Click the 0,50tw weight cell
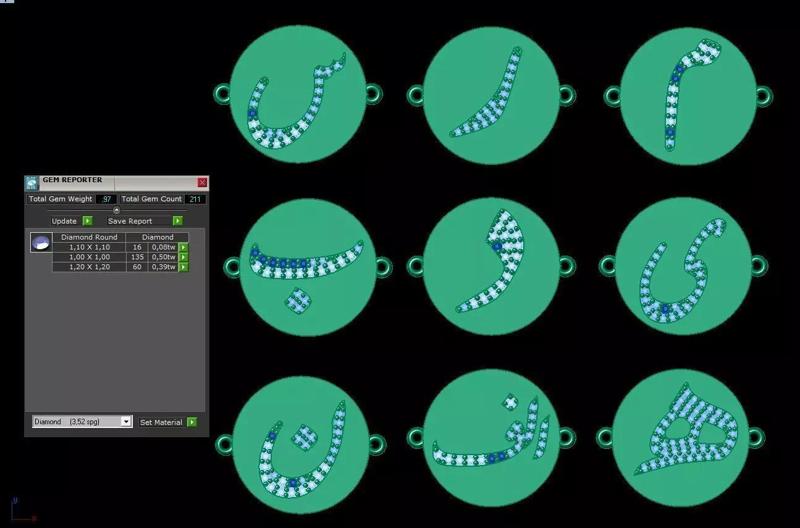This screenshot has height=528, width=800. click(163, 257)
